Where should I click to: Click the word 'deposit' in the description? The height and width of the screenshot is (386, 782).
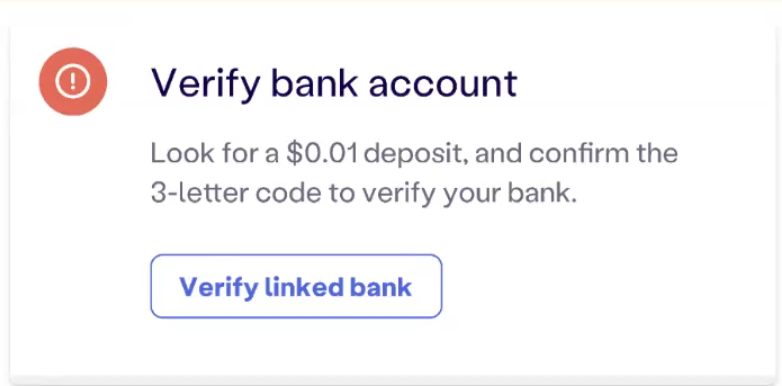tap(416, 155)
